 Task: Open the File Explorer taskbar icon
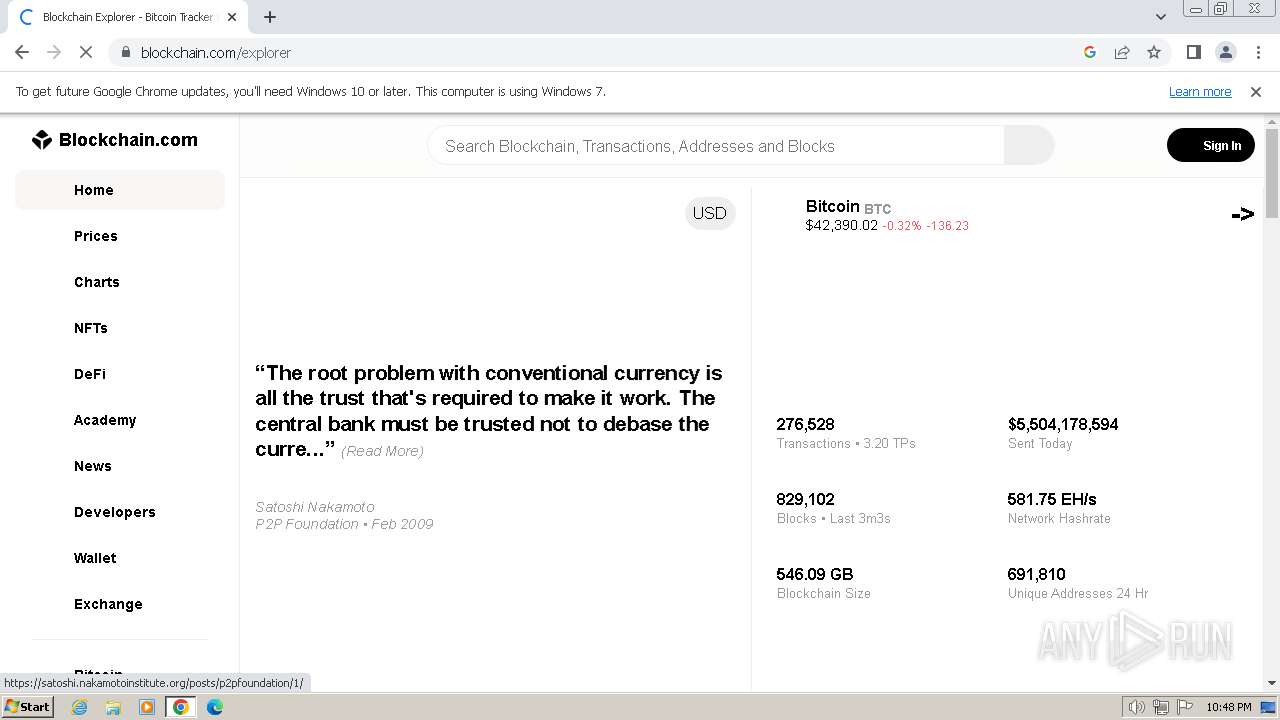(113, 707)
